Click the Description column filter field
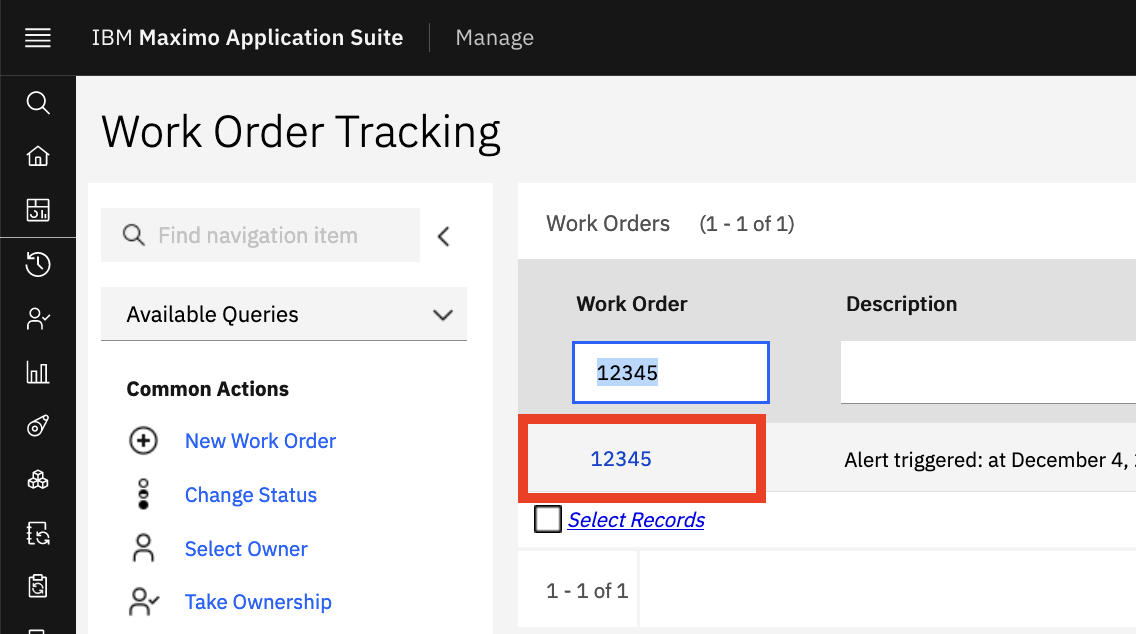1136x634 pixels. pyautogui.click(x=988, y=372)
